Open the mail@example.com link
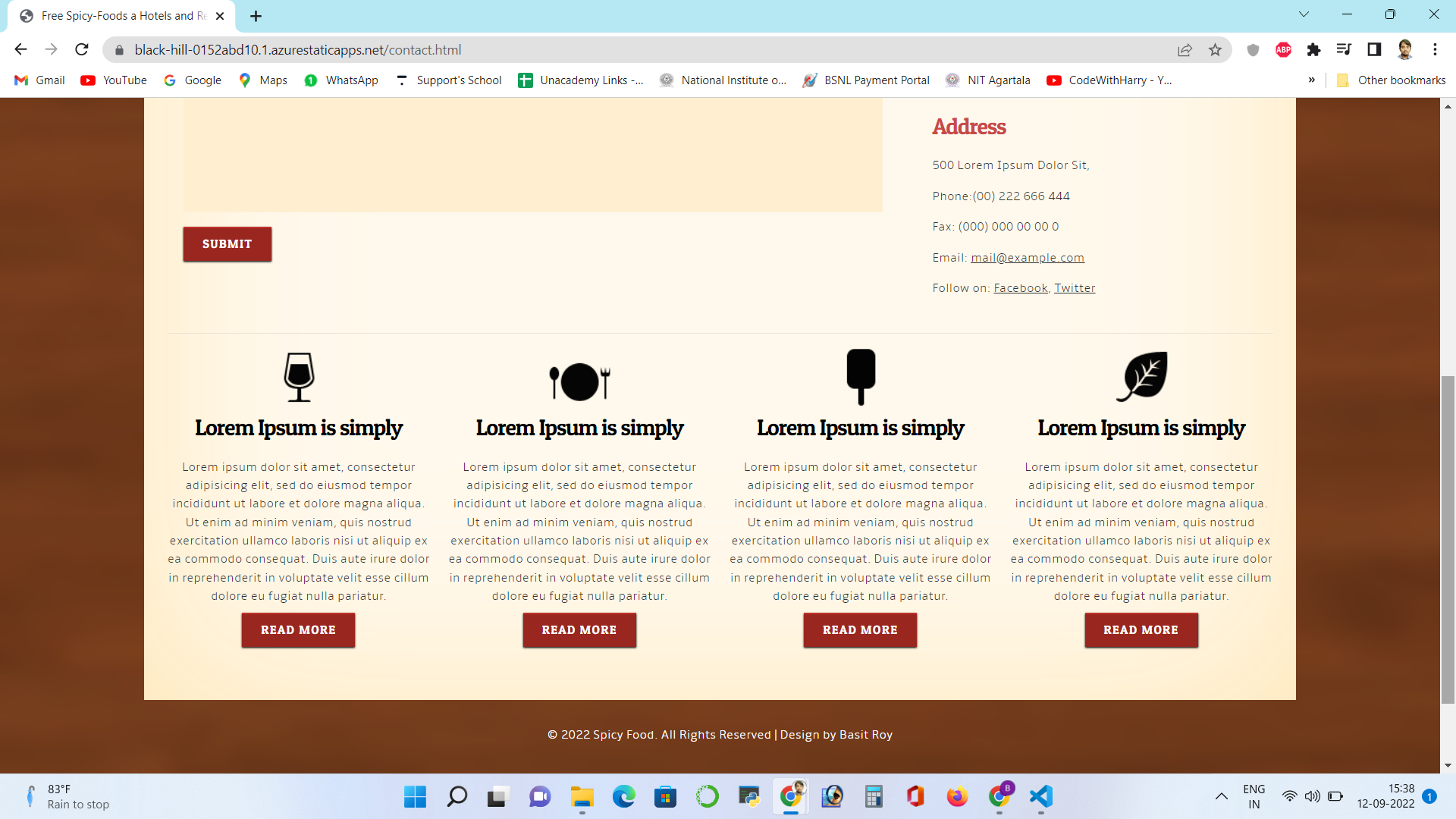1456x819 pixels. pos(1028,258)
